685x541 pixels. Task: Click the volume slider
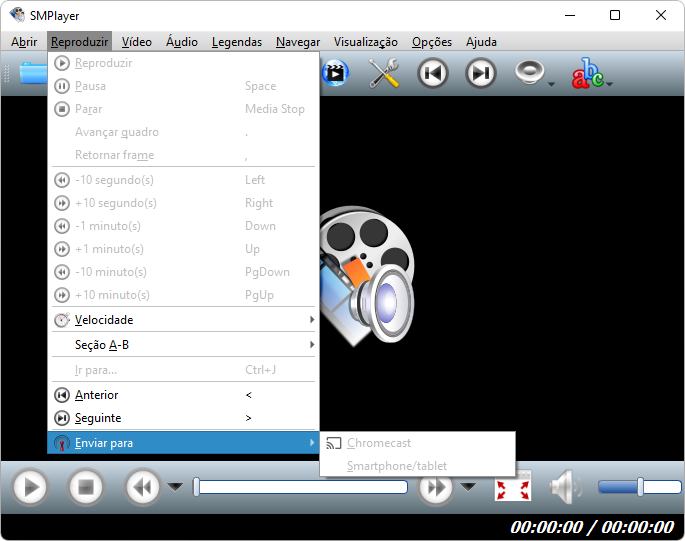[640, 487]
